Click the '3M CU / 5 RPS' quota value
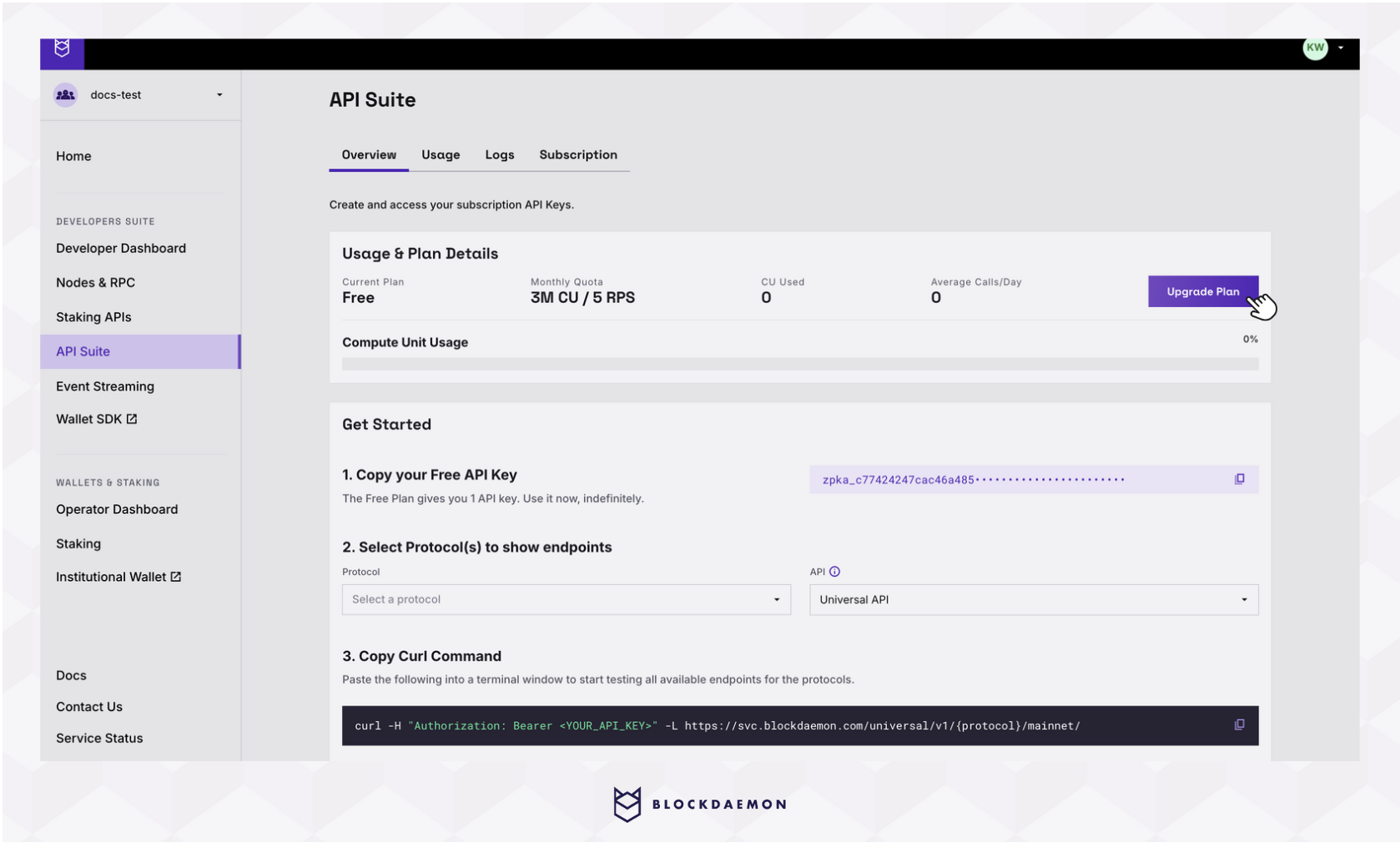This screenshot has height=843, width=1400. click(x=582, y=298)
